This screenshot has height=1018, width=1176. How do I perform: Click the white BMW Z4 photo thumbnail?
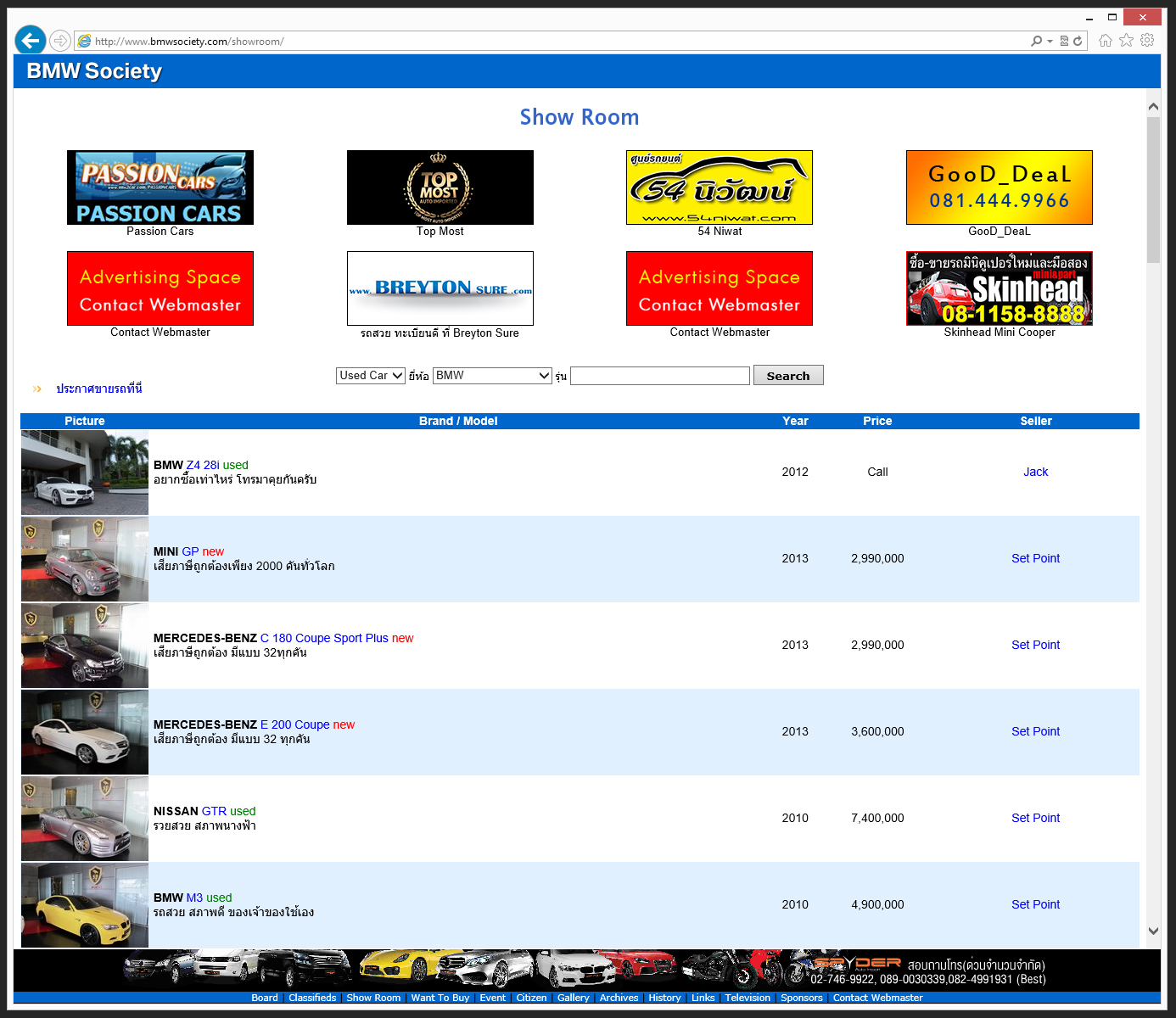pos(85,473)
